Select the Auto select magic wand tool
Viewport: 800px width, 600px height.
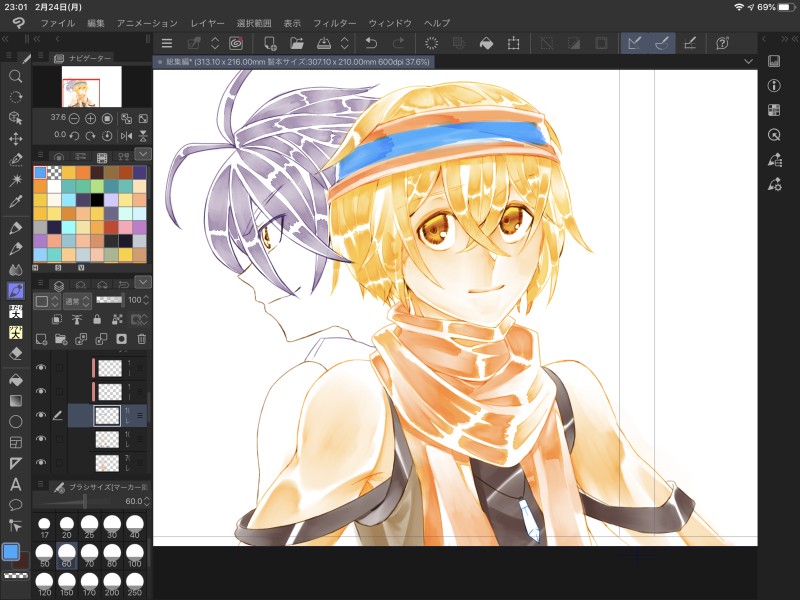point(16,180)
